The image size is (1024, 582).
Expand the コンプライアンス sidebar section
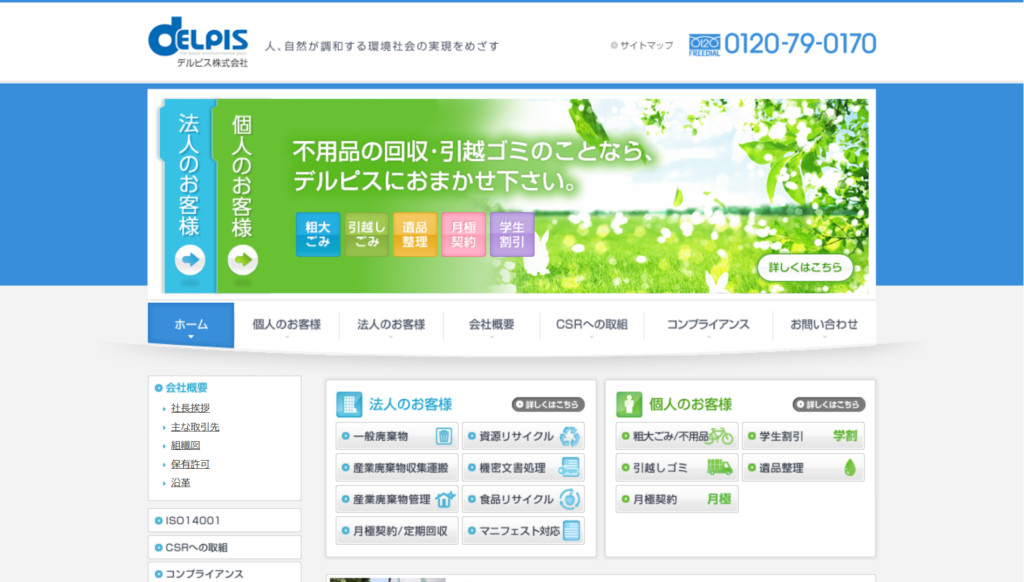click(x=224, y=573)
